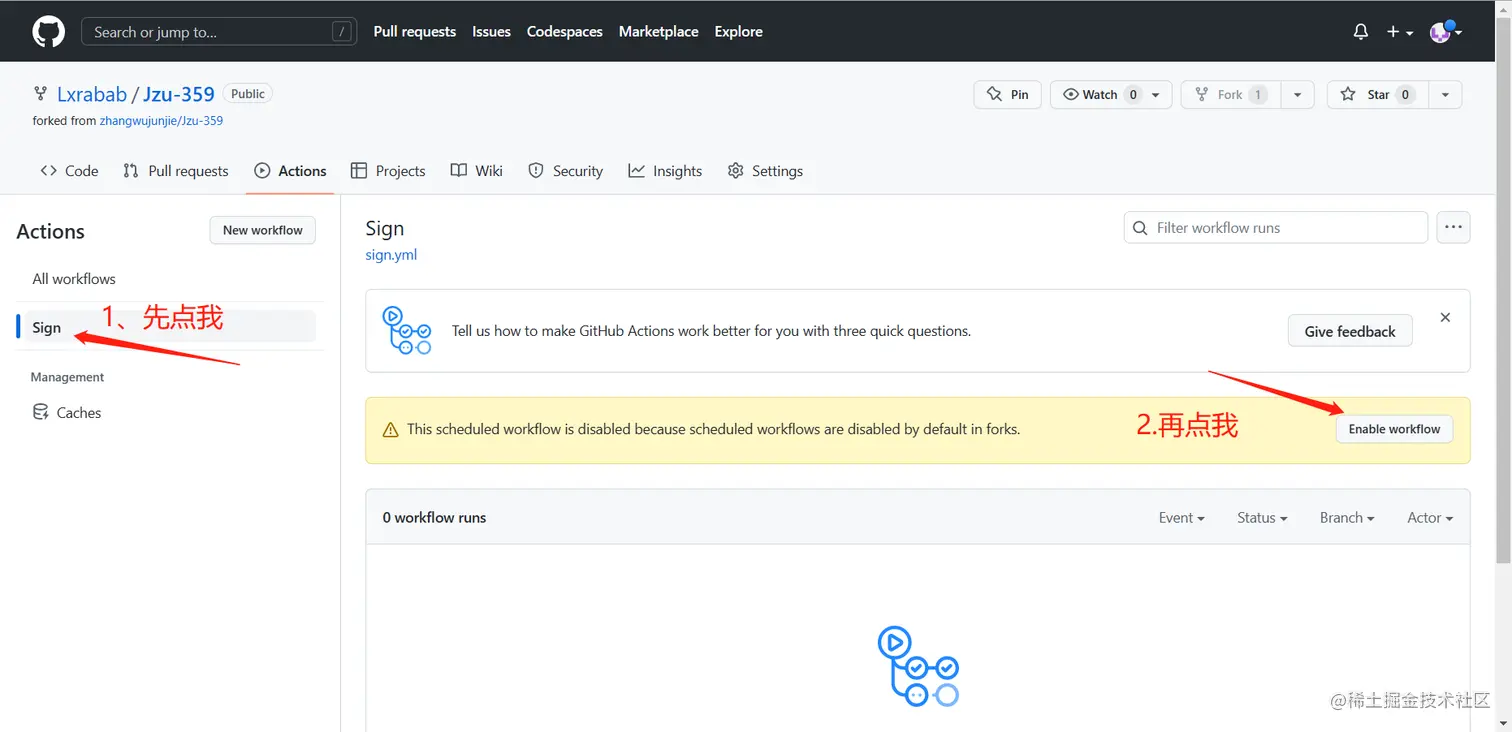Screen dimensions: 1512x732
Task: Expand the Status filter dropdown
Action: [1262, 518]
